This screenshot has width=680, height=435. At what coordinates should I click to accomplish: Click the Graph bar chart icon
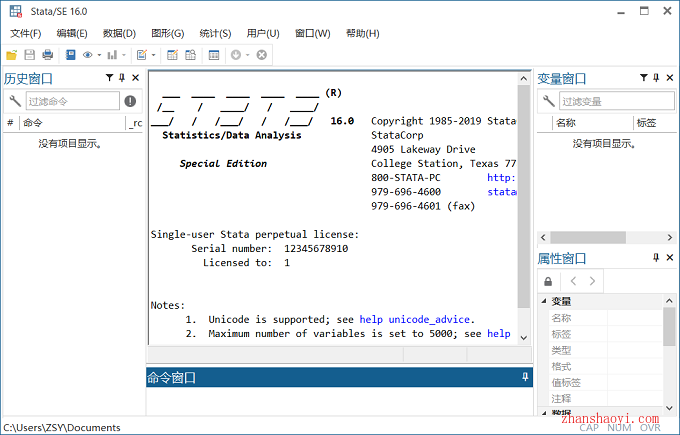(112, 55)
